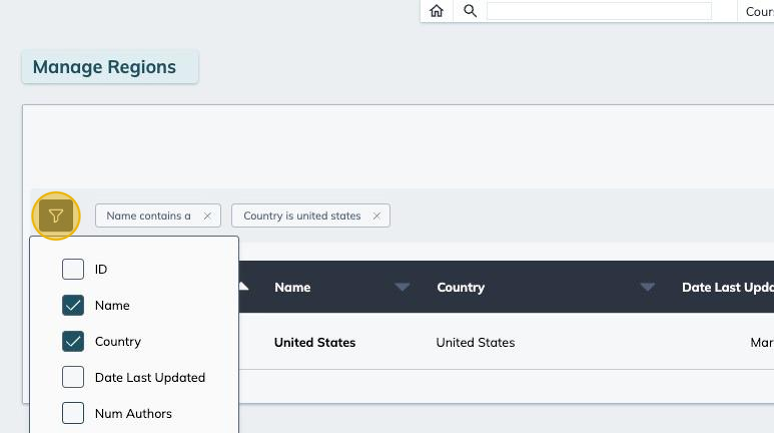The height and width of the screenshot is (433, 774).
Task: Uncheck the Country filter checkbox
Action: point(73,341)
